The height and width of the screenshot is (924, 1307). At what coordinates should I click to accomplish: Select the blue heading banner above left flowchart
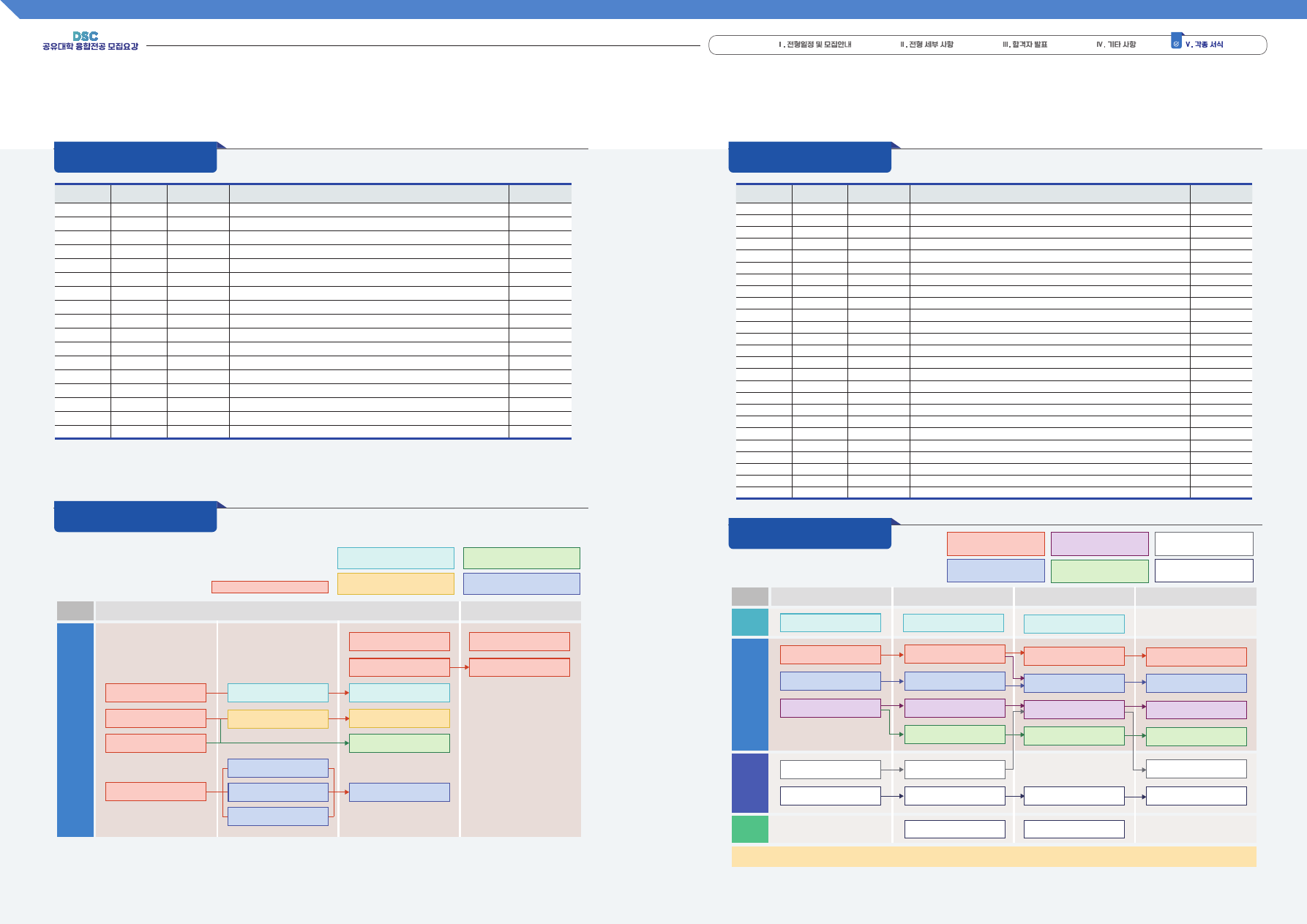135,517
